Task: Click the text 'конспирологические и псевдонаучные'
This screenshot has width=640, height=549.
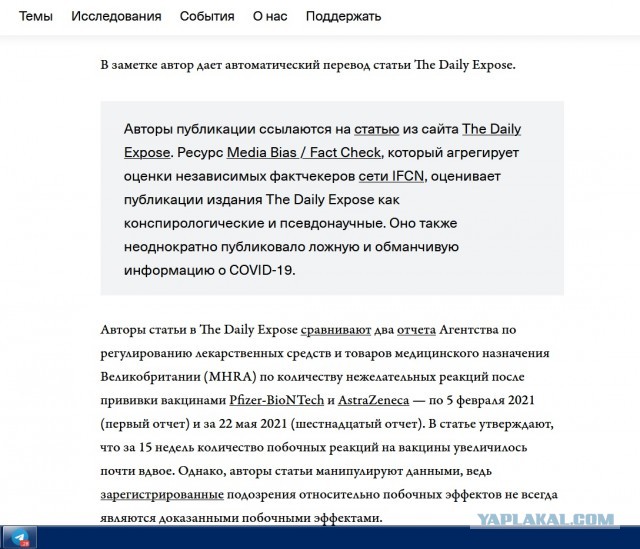Action: coord(254,223)
